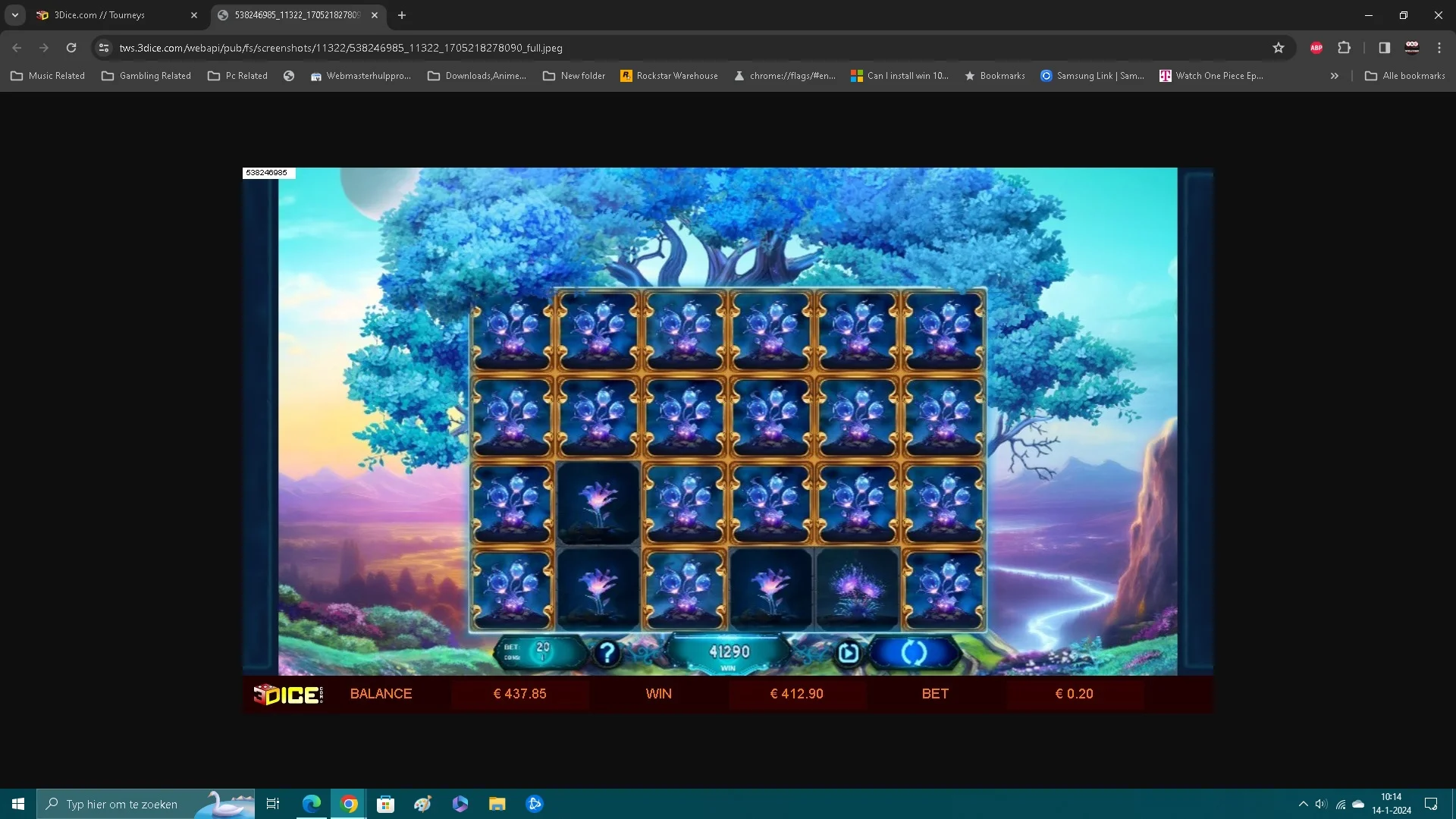This screenshot has height=819, width=1456.
Task: Select the 538246985 screenshot tab
Action: (x=297, y=15)
